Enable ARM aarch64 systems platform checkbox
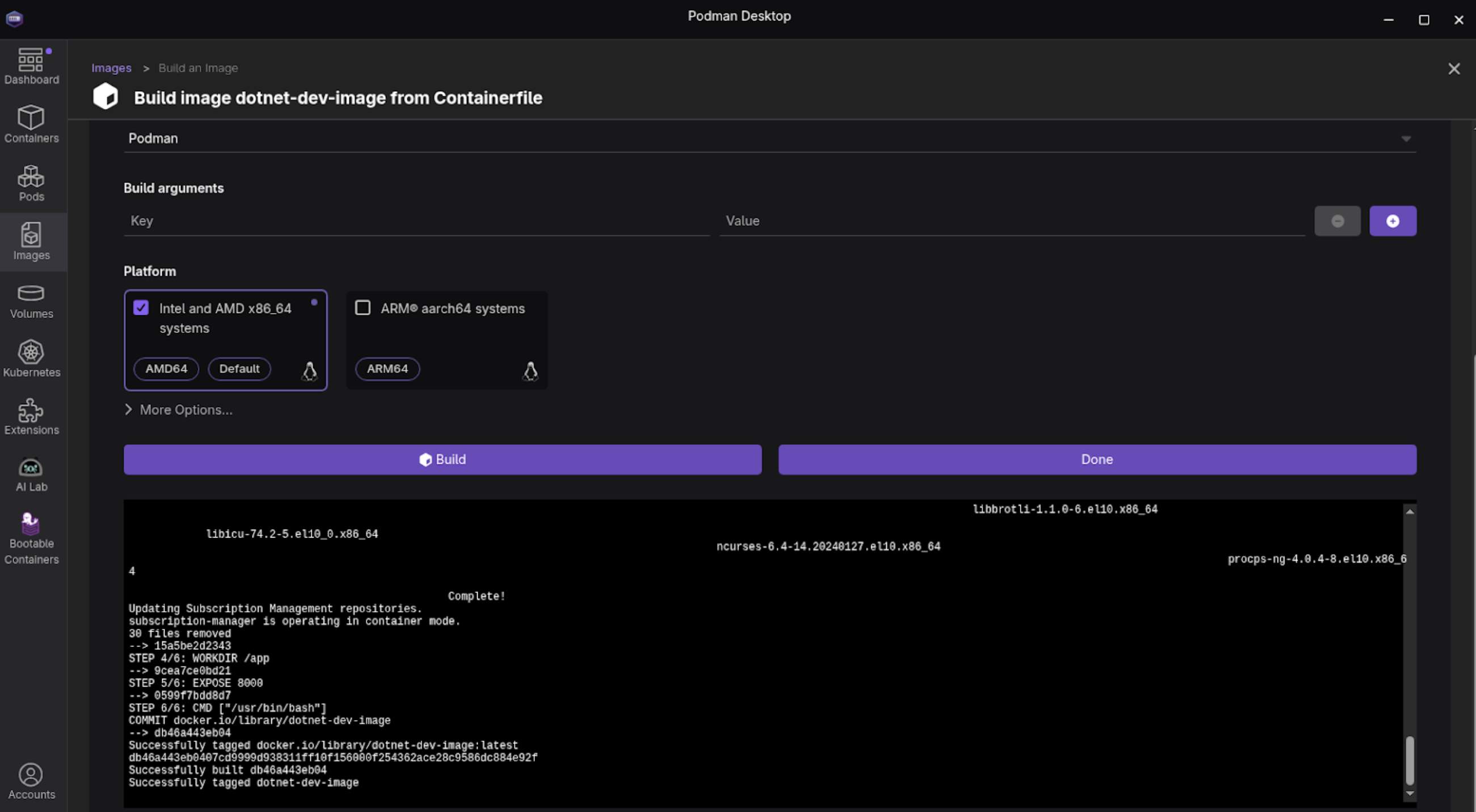This screenshot has height=812, width=1476. 362,308
